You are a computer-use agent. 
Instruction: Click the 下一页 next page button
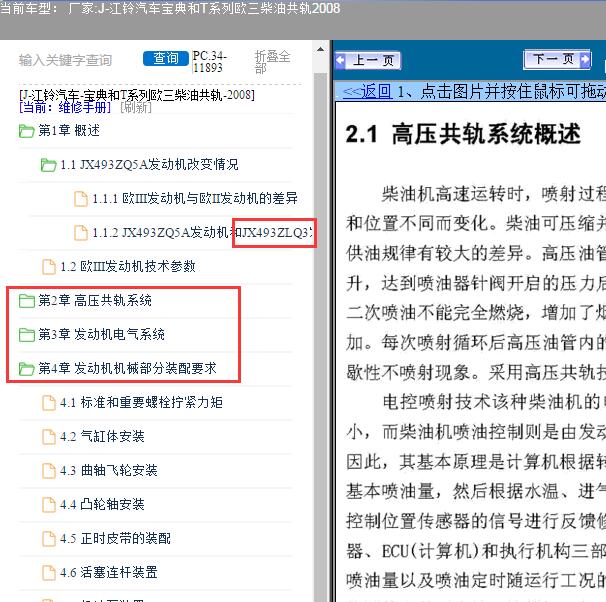557,59
